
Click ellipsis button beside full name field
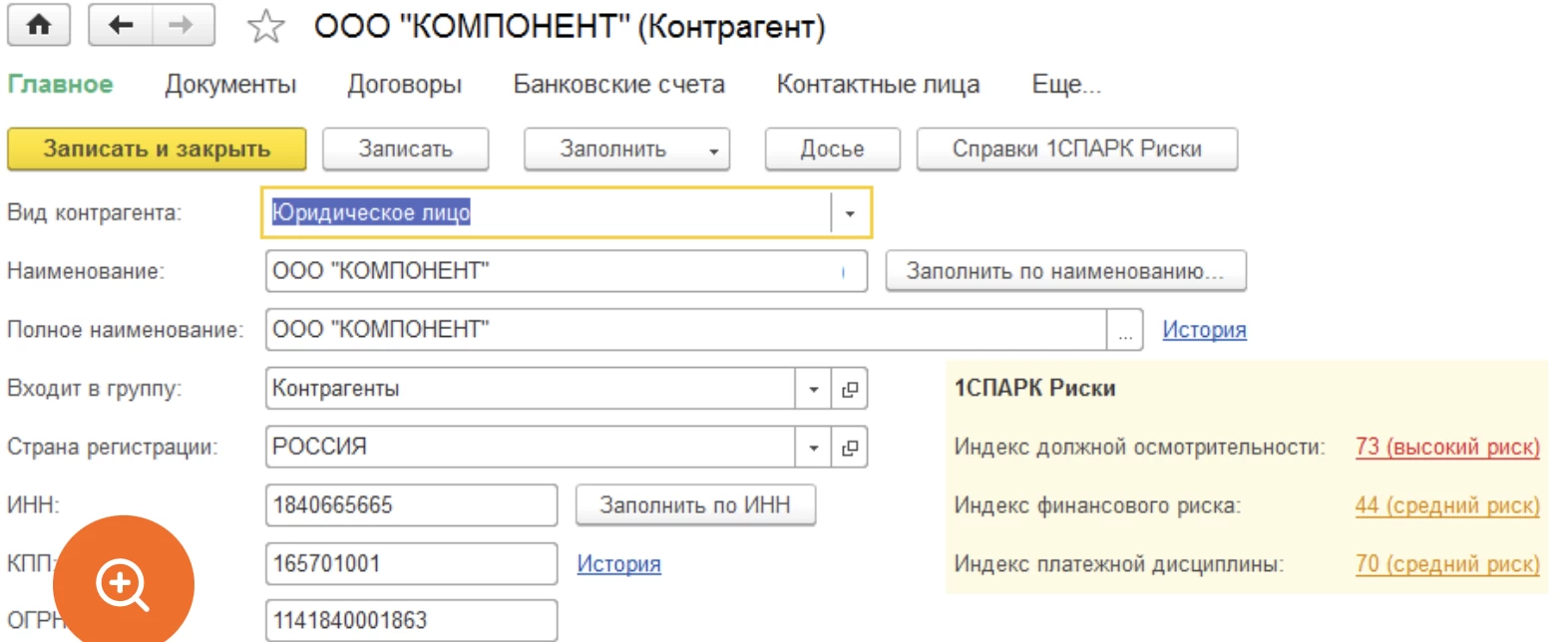(1125, 331)
